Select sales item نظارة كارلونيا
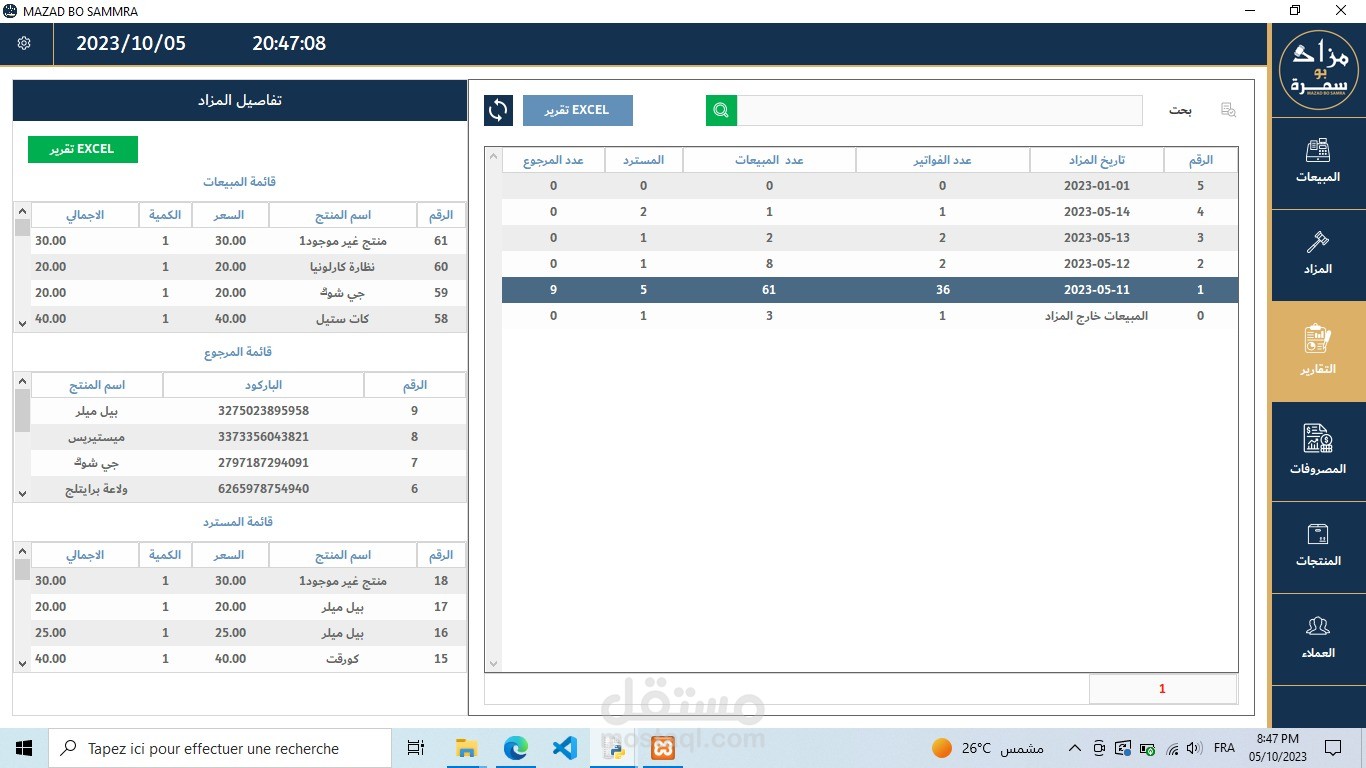Image resolution: width=1366 pixels, height=768 pixels. coord(248,267)
